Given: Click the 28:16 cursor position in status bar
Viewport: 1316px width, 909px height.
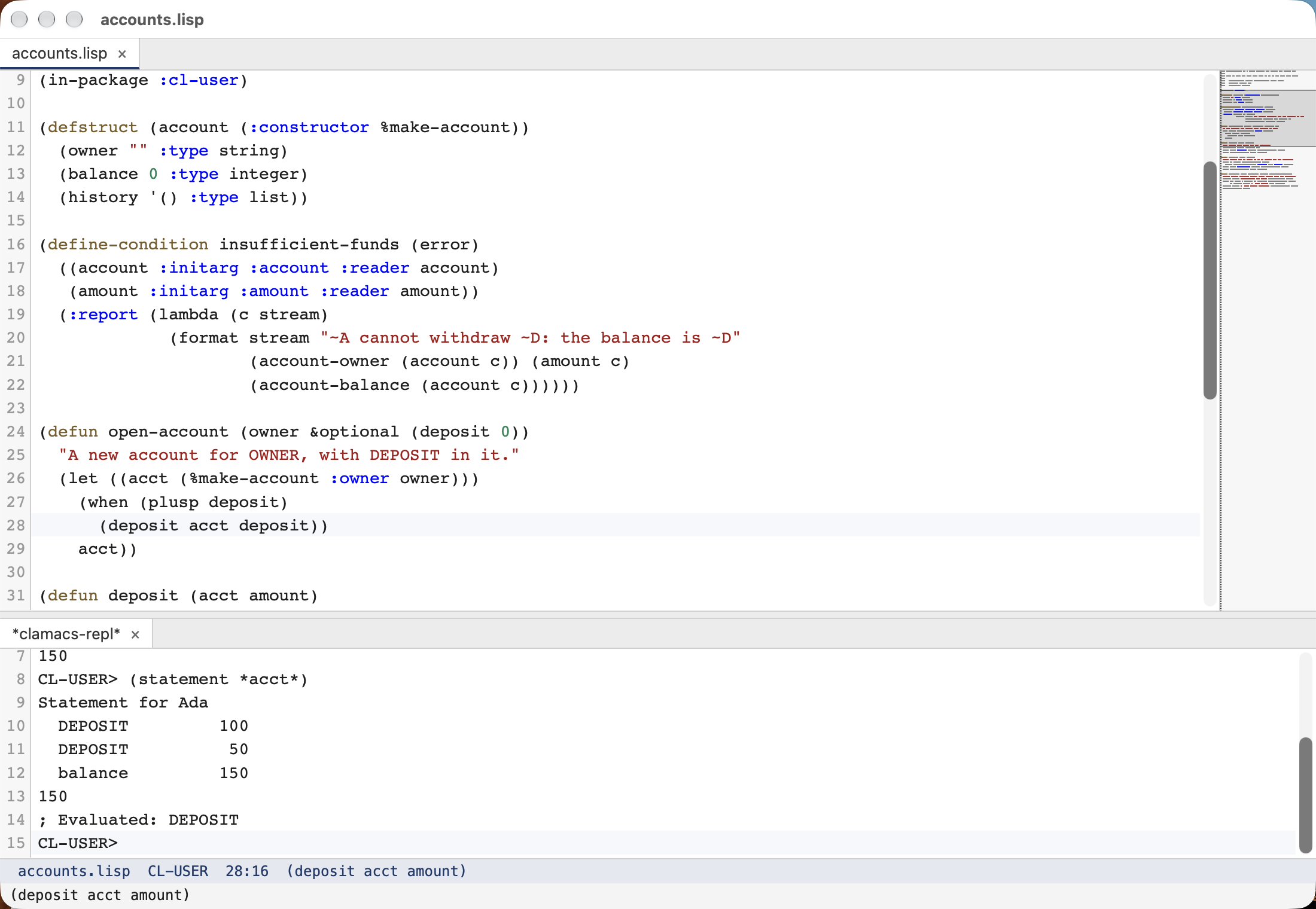Looking at the screenshot, I should coord(247,871).
